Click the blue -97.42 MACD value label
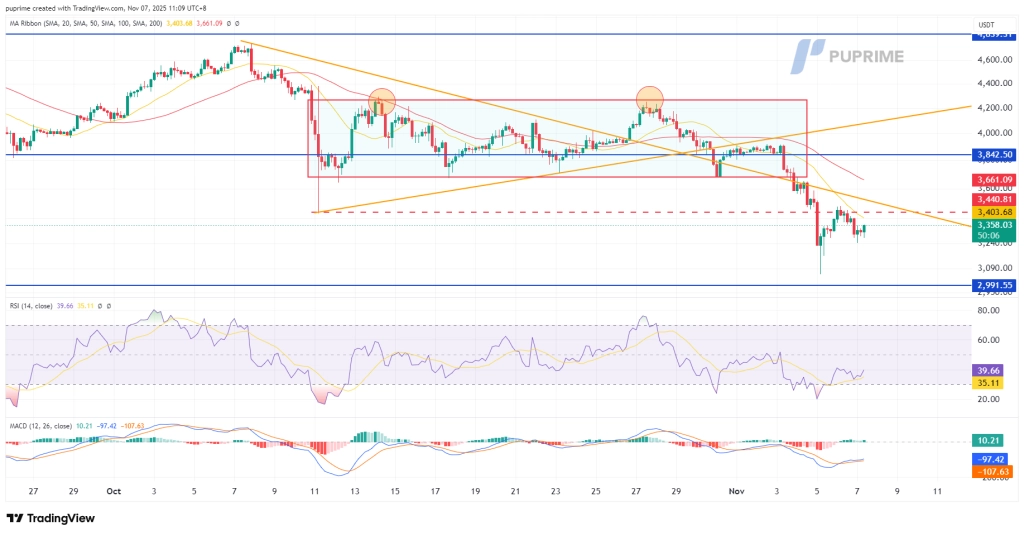1024x535 pixels. pyautogui.click(x=994, y=459)
